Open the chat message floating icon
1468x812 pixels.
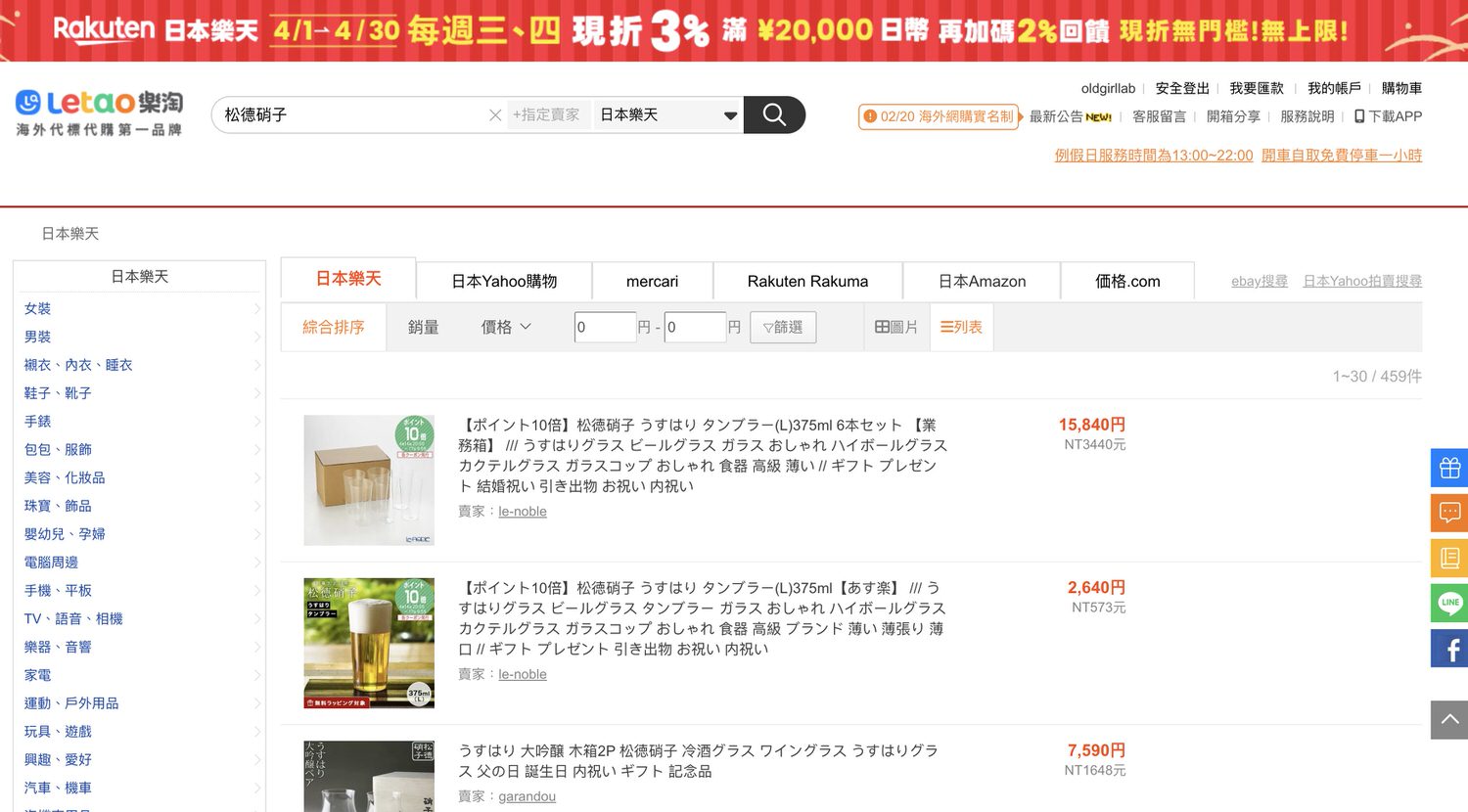pos(1449,513)
